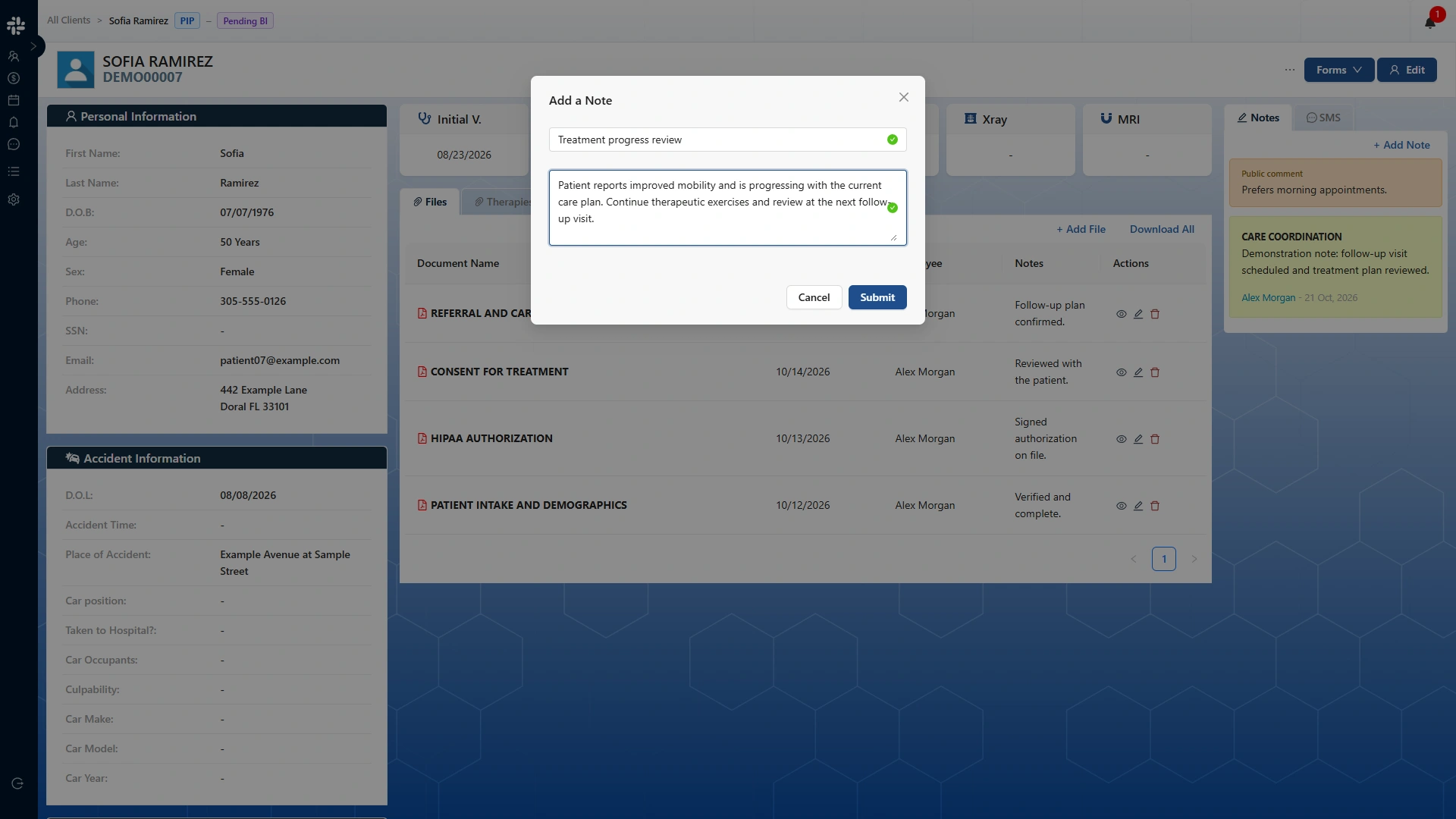View the HIPAA Authorization file
1456x819 pixels.
point(1122,439)
